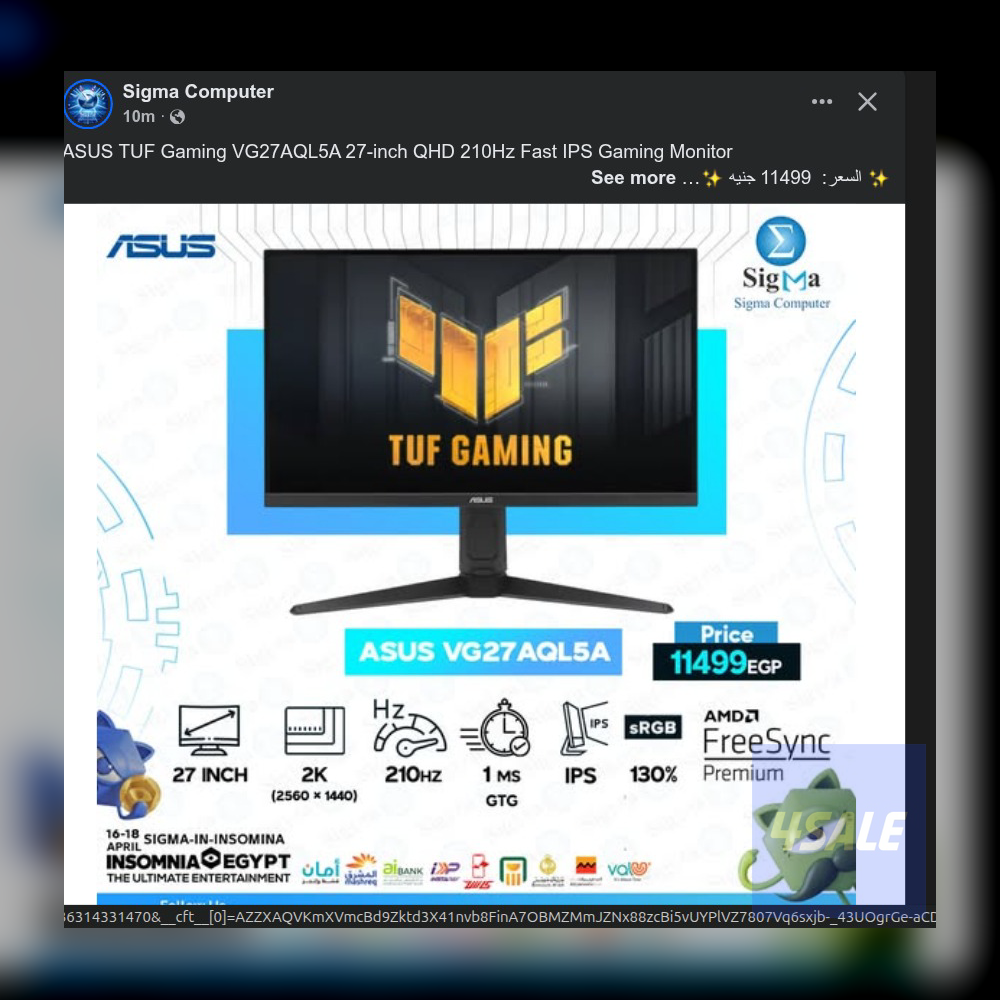Close the Sigma Computer post

coord(867,101)
